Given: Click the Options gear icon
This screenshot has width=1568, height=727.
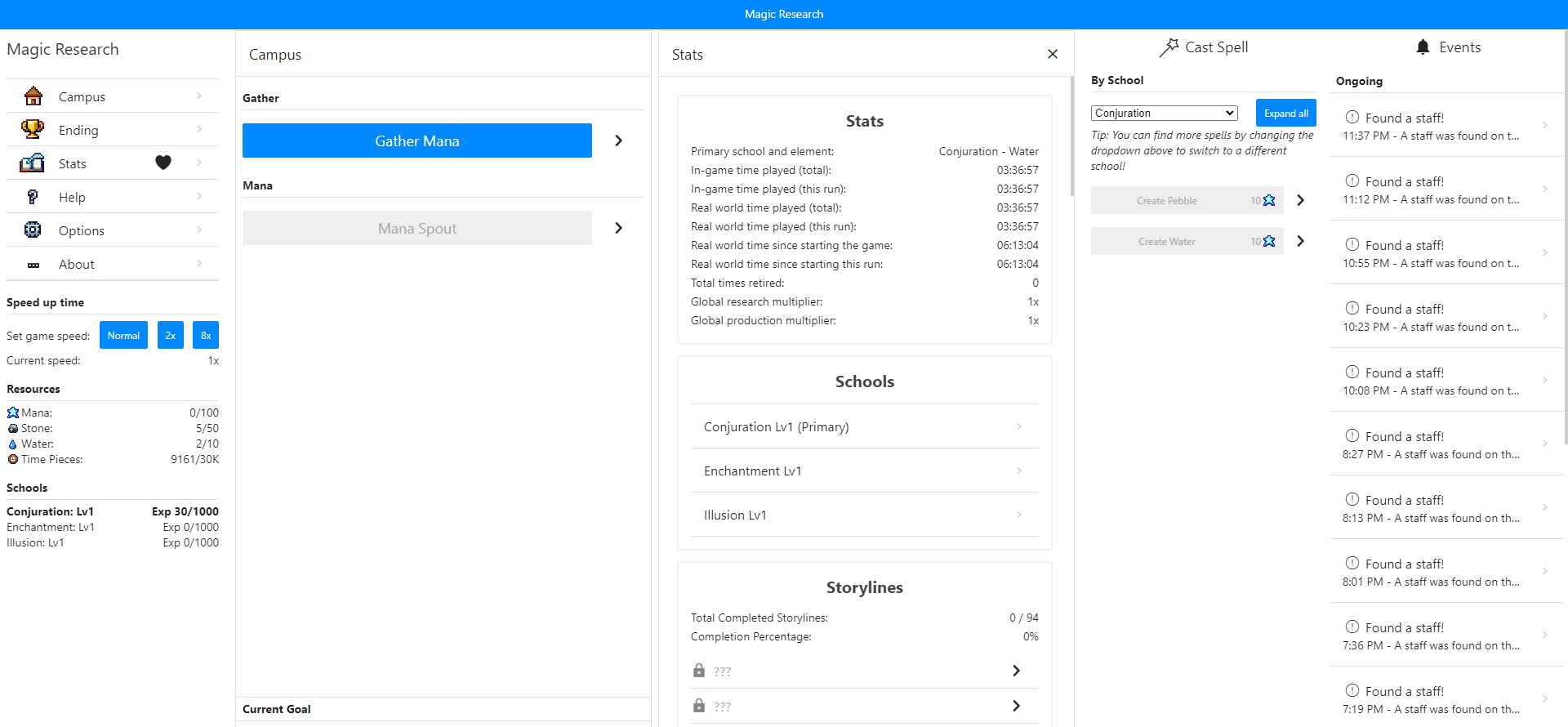Looking at the screenshot, I should pos(33,230).
